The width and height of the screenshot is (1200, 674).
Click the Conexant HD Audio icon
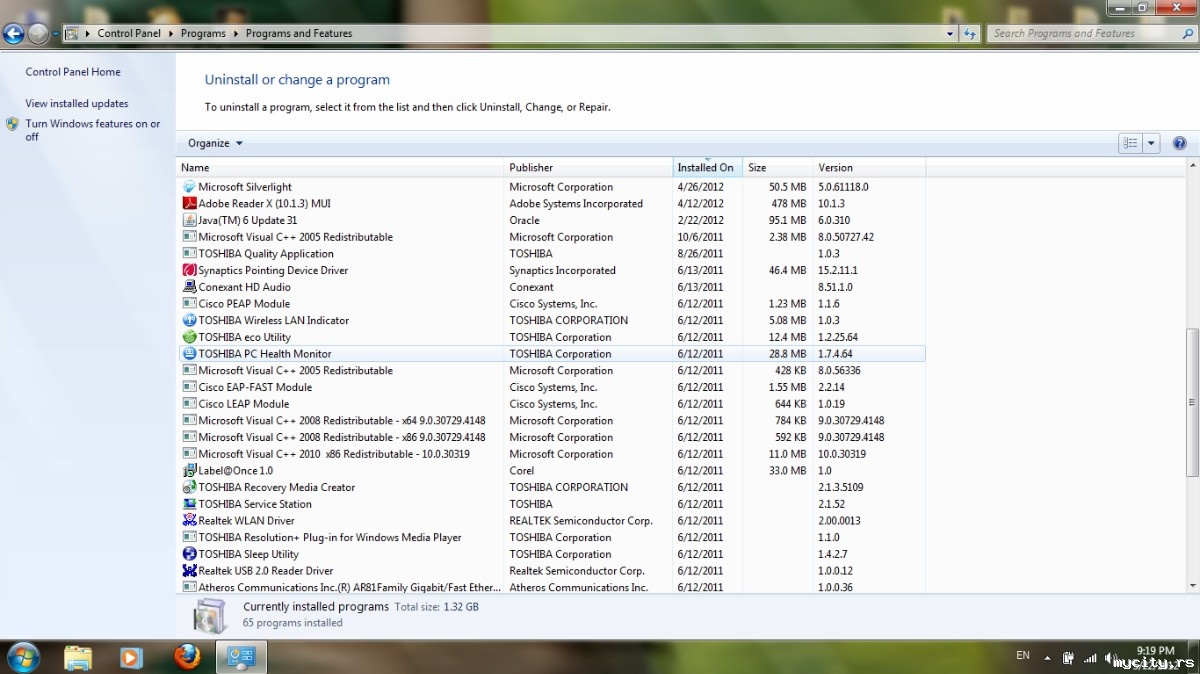tap(190, 287)
